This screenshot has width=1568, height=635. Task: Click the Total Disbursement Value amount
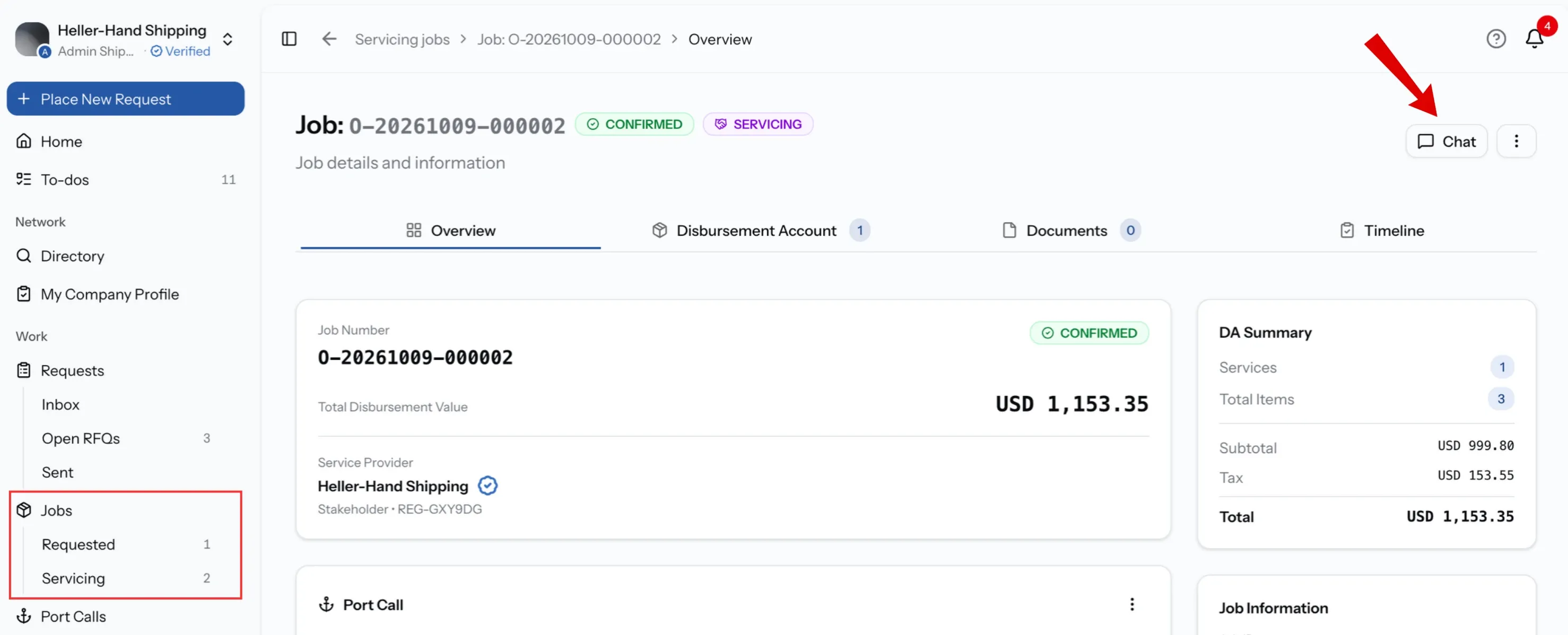point(1072,404)
